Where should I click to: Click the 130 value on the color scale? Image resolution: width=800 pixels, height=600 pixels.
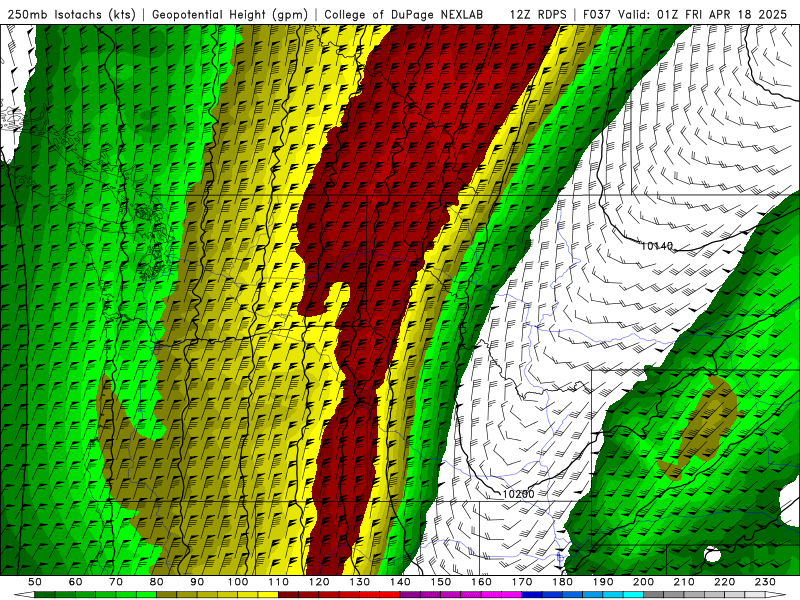(x=360, y=582)
